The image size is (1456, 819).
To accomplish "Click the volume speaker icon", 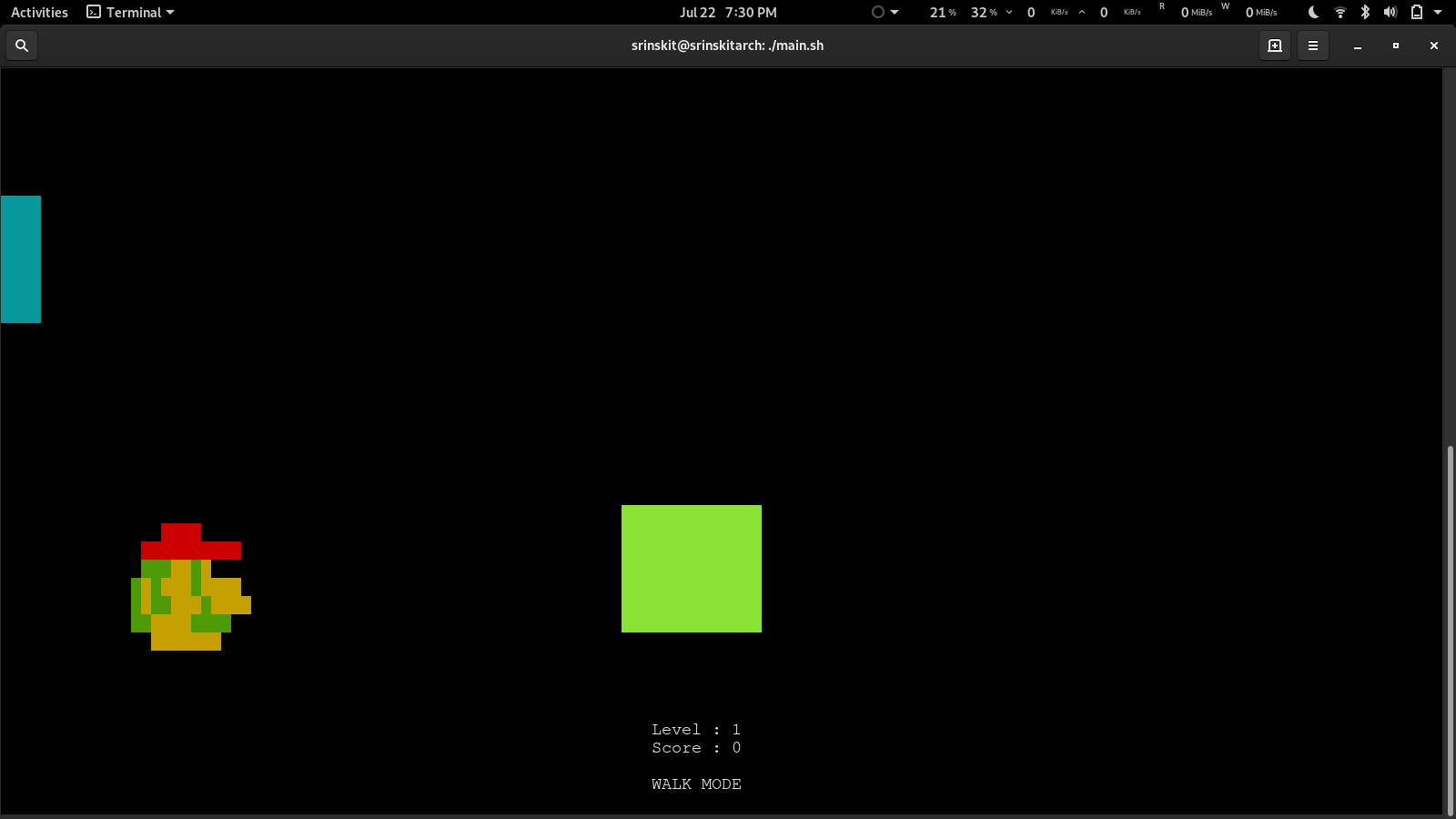I will pos(1390,12).
